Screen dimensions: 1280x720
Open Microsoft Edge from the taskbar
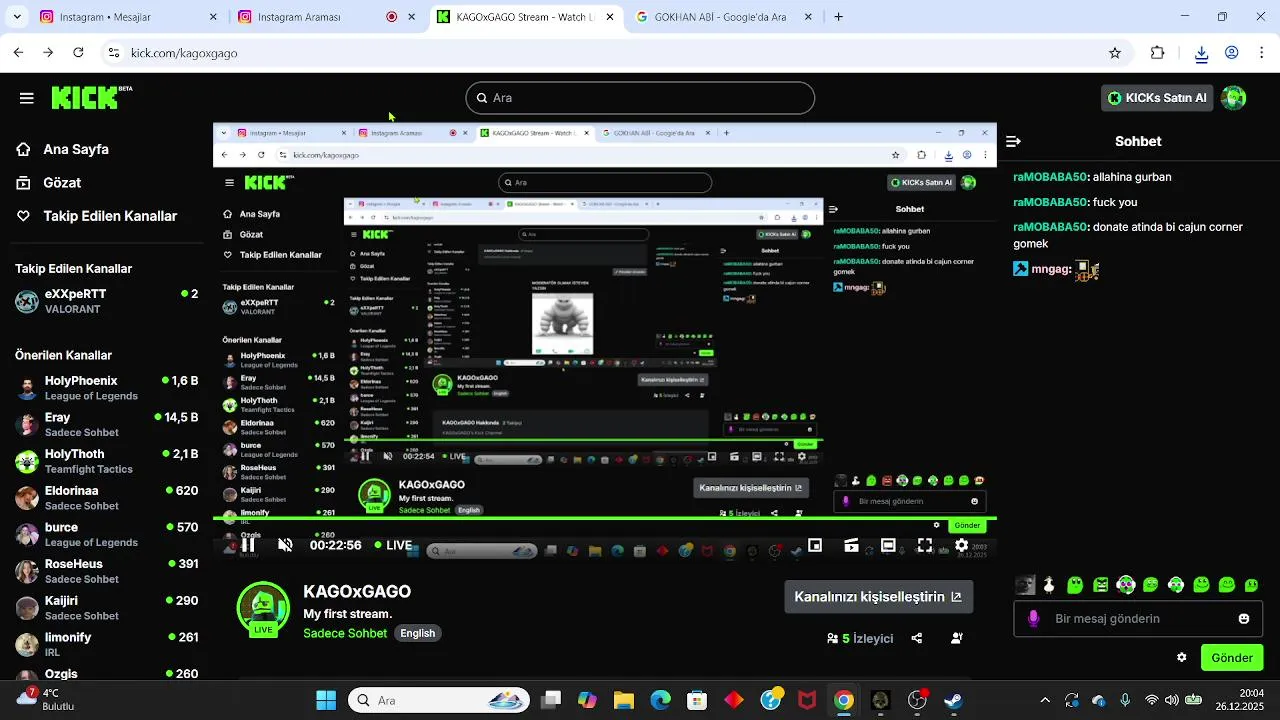[x=661, y=700]
